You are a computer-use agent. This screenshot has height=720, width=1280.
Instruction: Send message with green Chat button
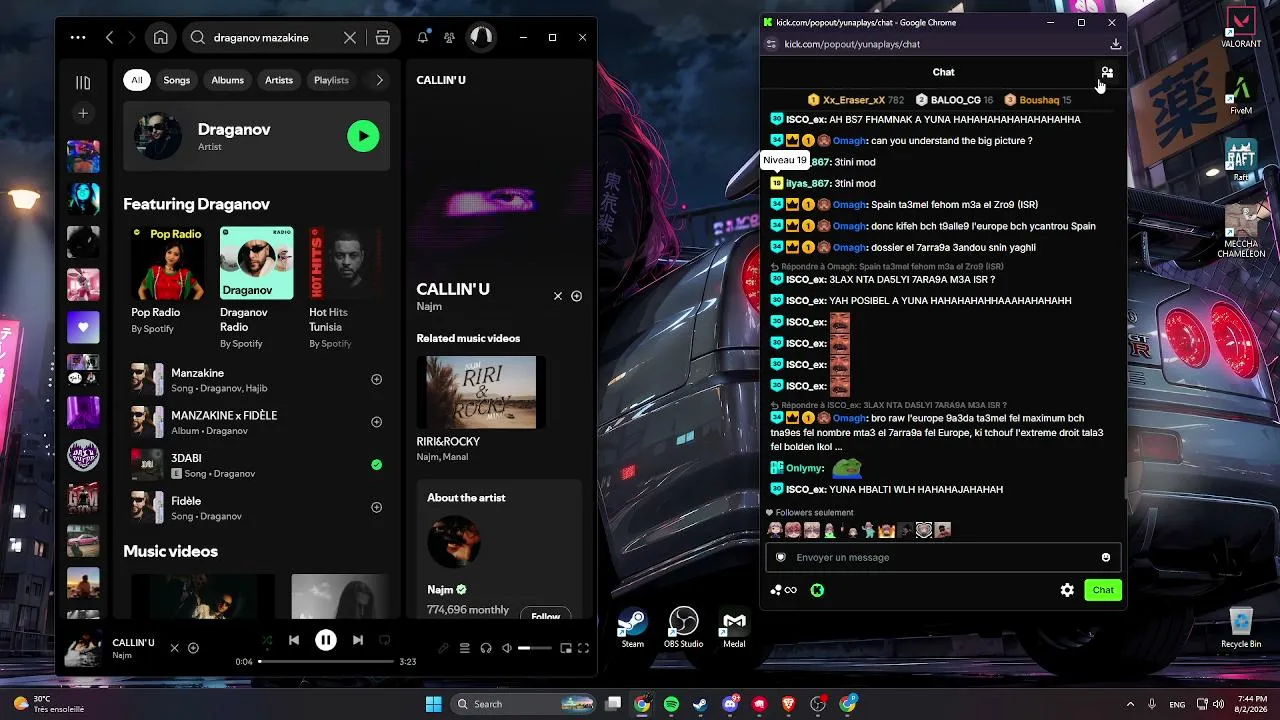tap(1103, 590)
